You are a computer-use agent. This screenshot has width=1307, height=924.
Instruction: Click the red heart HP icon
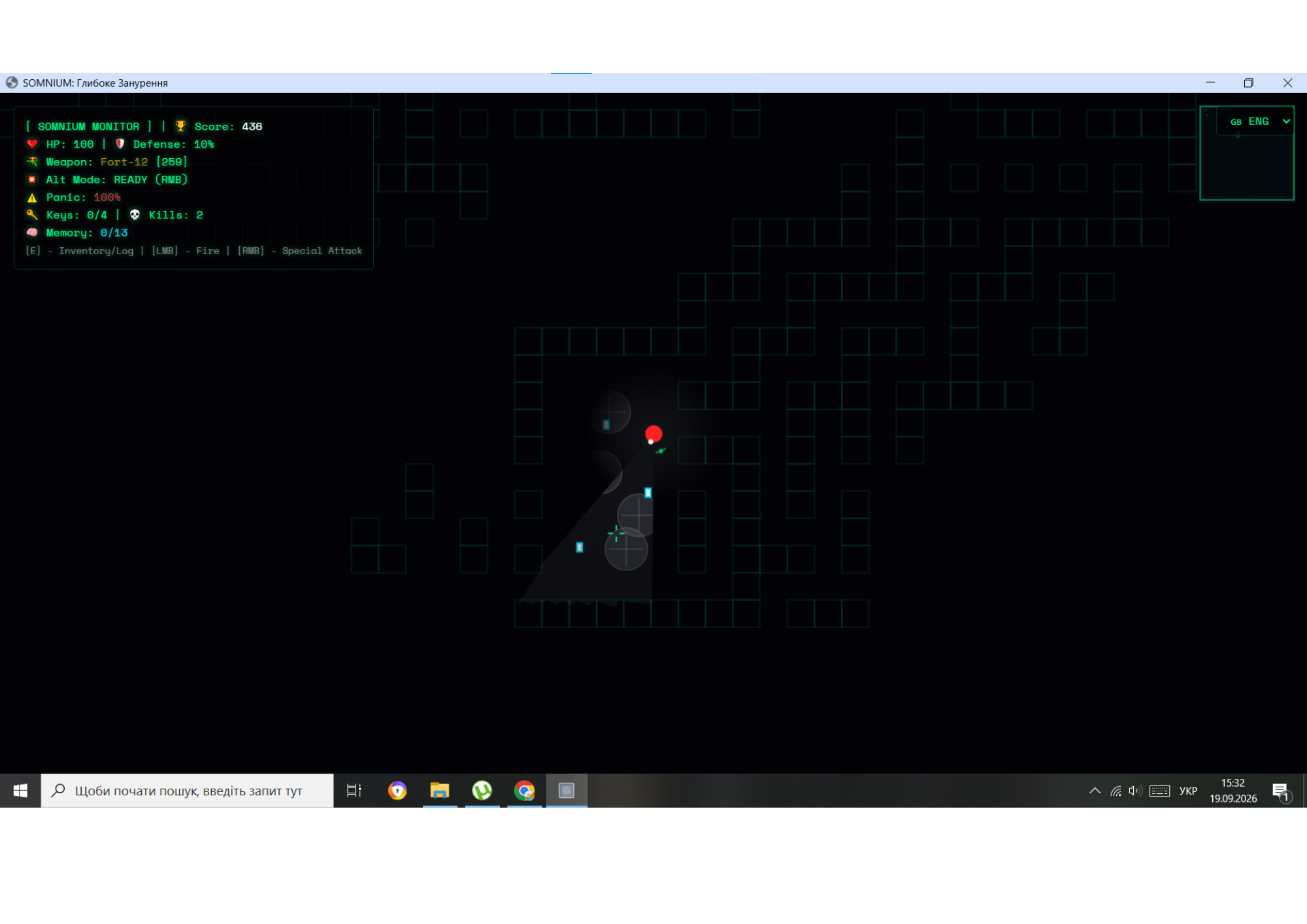32,144
